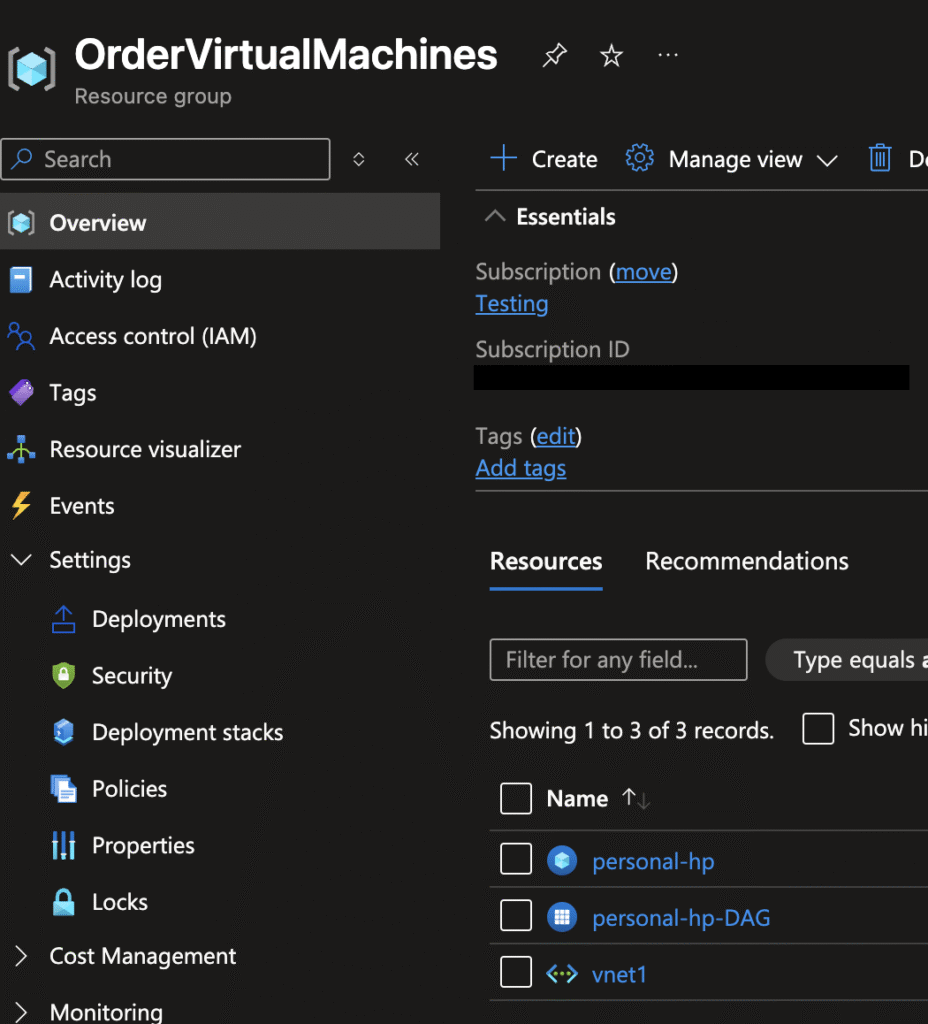Click the personal-hp-DAG resource icon
Image resolution: width=928 pixels, height=1024 pixels.
coord(562,917)
